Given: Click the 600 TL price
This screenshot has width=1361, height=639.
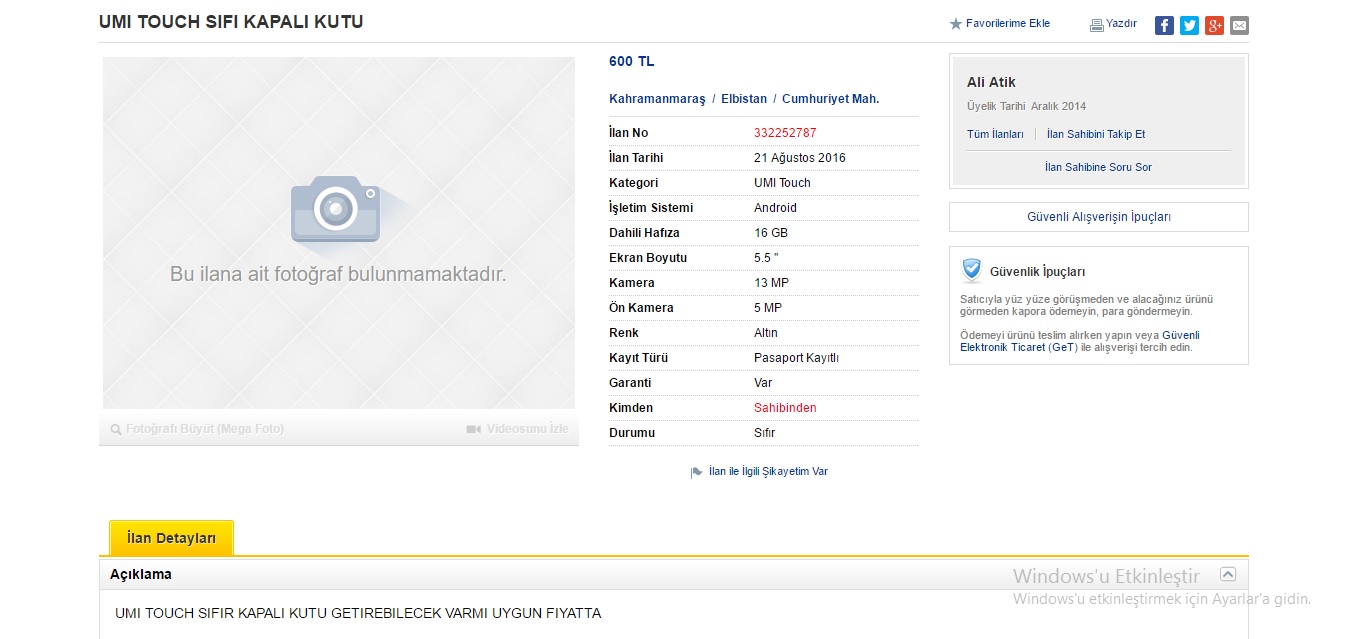Looking at the screenshot, I should tap(632, 62).
